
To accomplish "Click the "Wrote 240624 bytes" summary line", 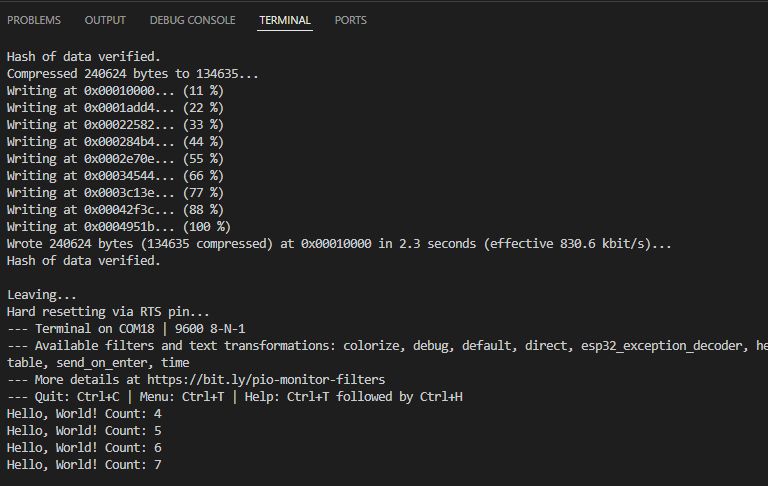I will click(x=340, y=244).
